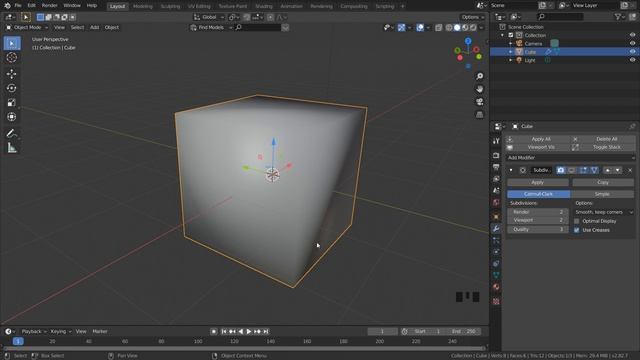
Task: Click the Quality value field
Action: point(538,229)
